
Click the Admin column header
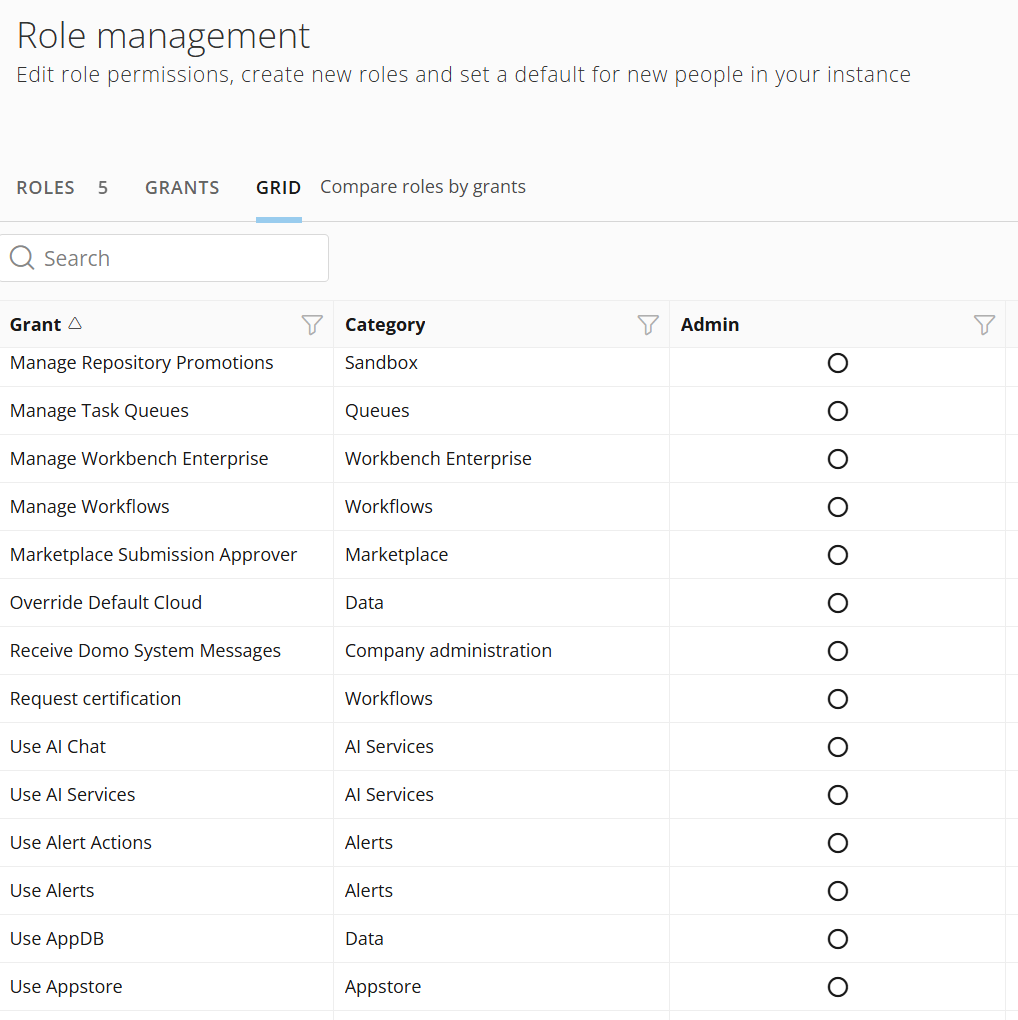point(710,325)
